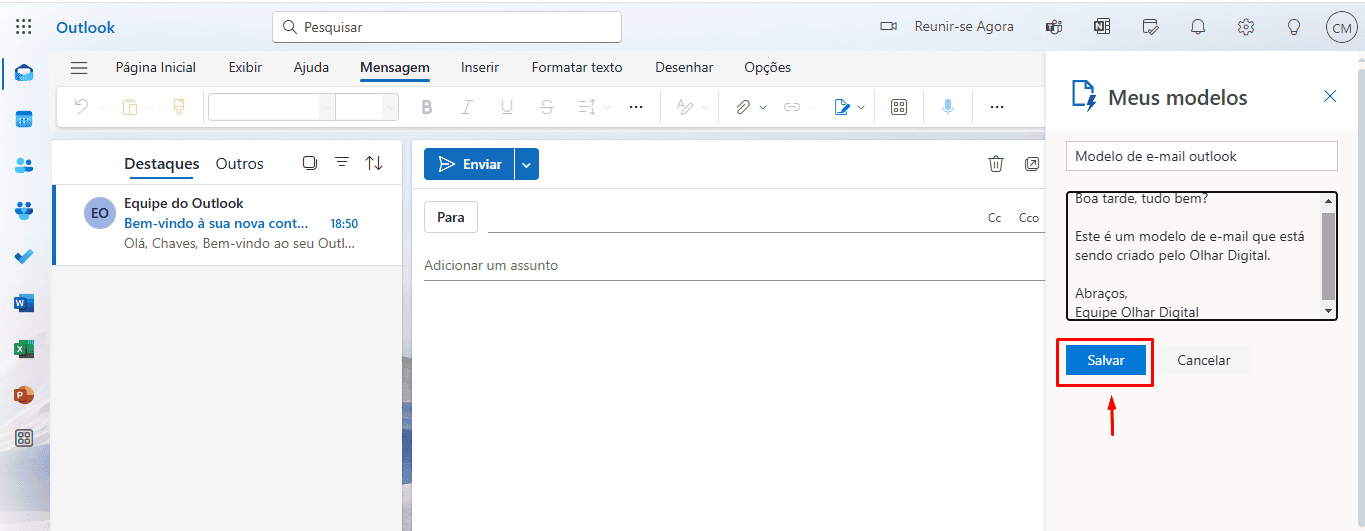1365x531 pixels.
Task: Open Calendar in the left sidebar
Action: [24, 119]
